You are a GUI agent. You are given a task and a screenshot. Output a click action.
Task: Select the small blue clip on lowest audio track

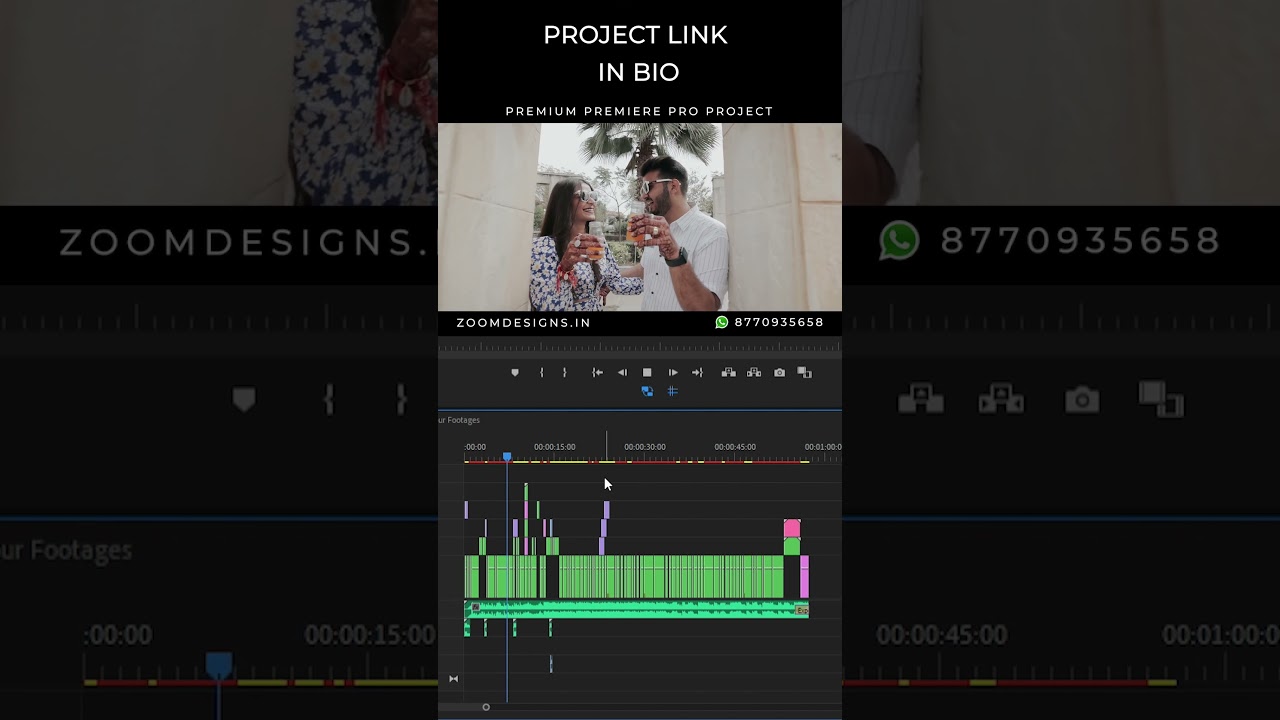[551, 664]
